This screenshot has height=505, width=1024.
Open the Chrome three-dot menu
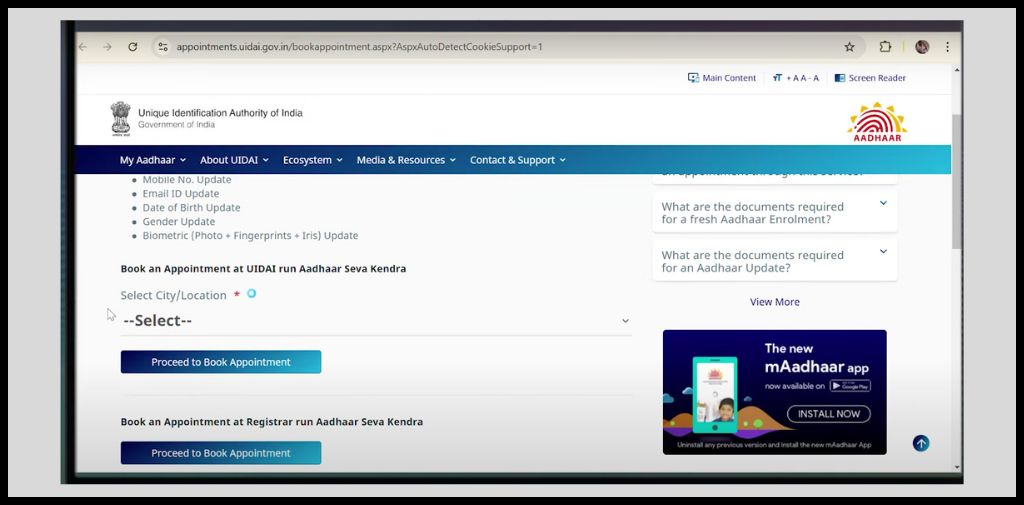click(947, 47)
